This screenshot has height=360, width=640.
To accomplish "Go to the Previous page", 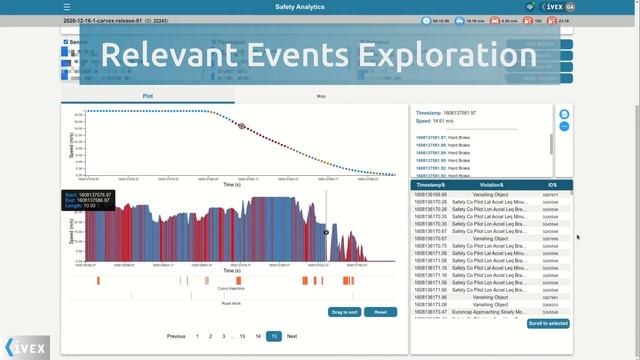I will tap(176, 336).
